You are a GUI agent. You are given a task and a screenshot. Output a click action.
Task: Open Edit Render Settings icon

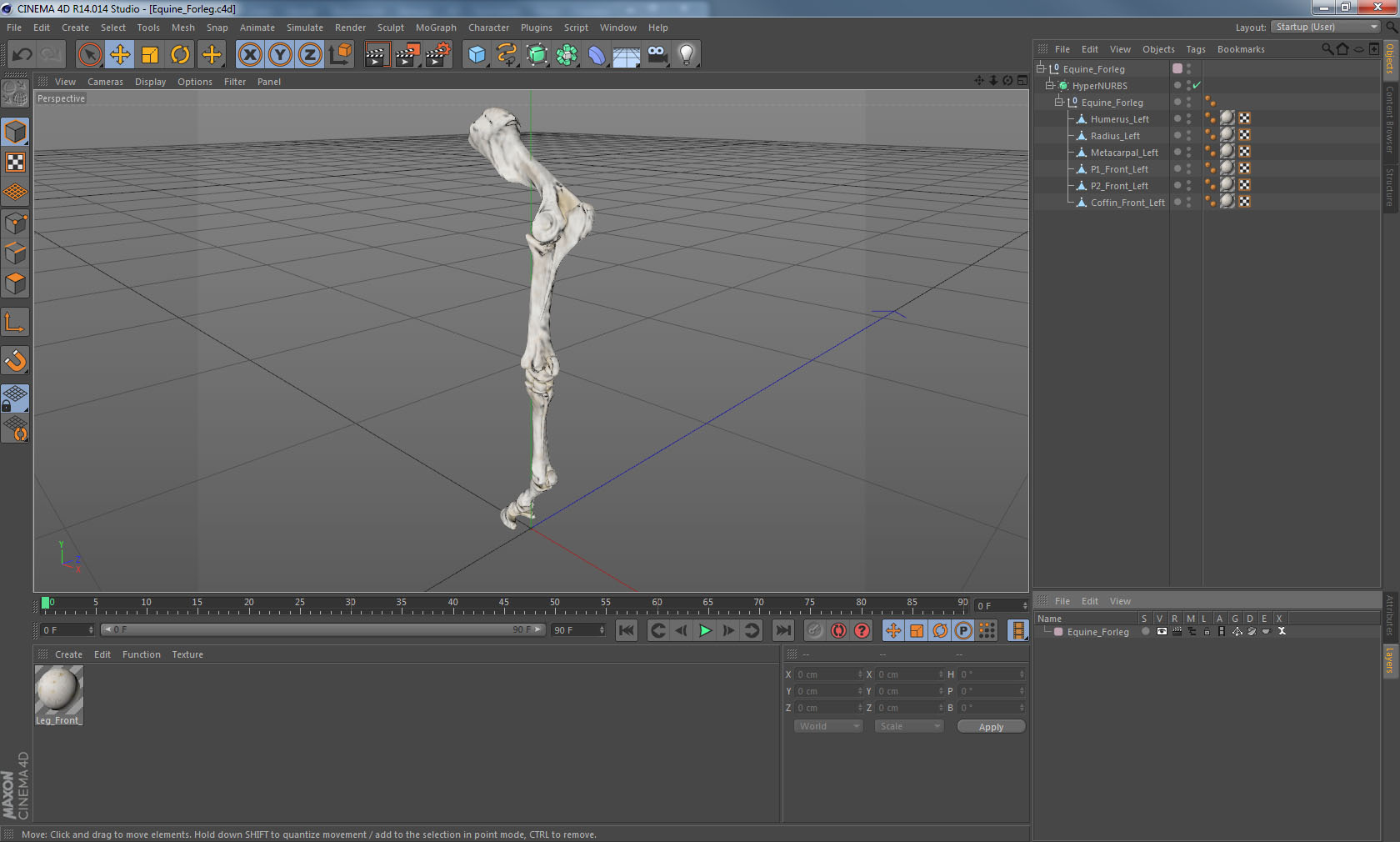(x=438, y=55)
